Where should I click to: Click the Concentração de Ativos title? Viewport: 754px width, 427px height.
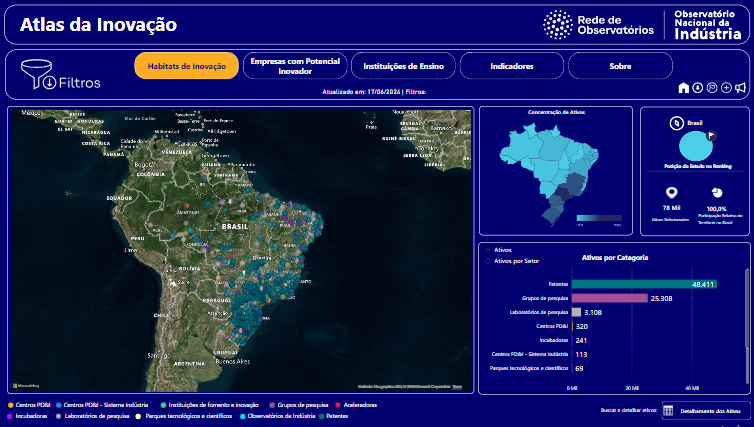pos(556,112)
